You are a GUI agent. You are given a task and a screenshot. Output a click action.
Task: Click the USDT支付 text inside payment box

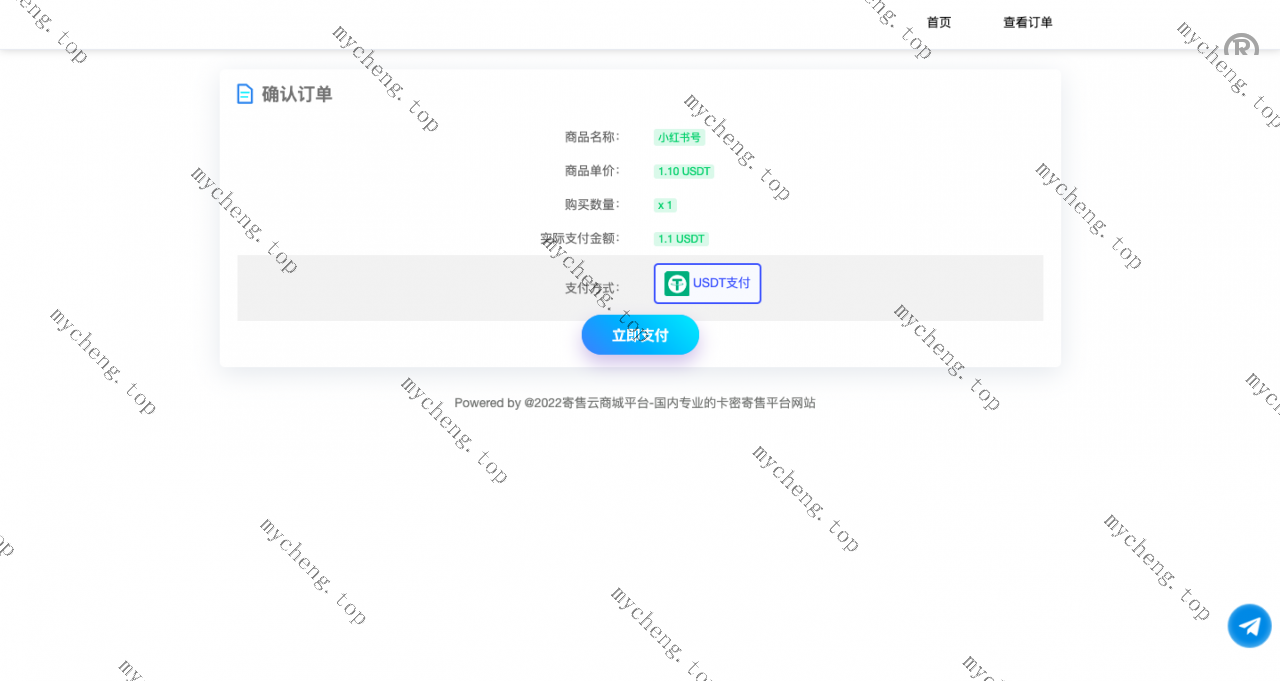[x=721, y=283]
